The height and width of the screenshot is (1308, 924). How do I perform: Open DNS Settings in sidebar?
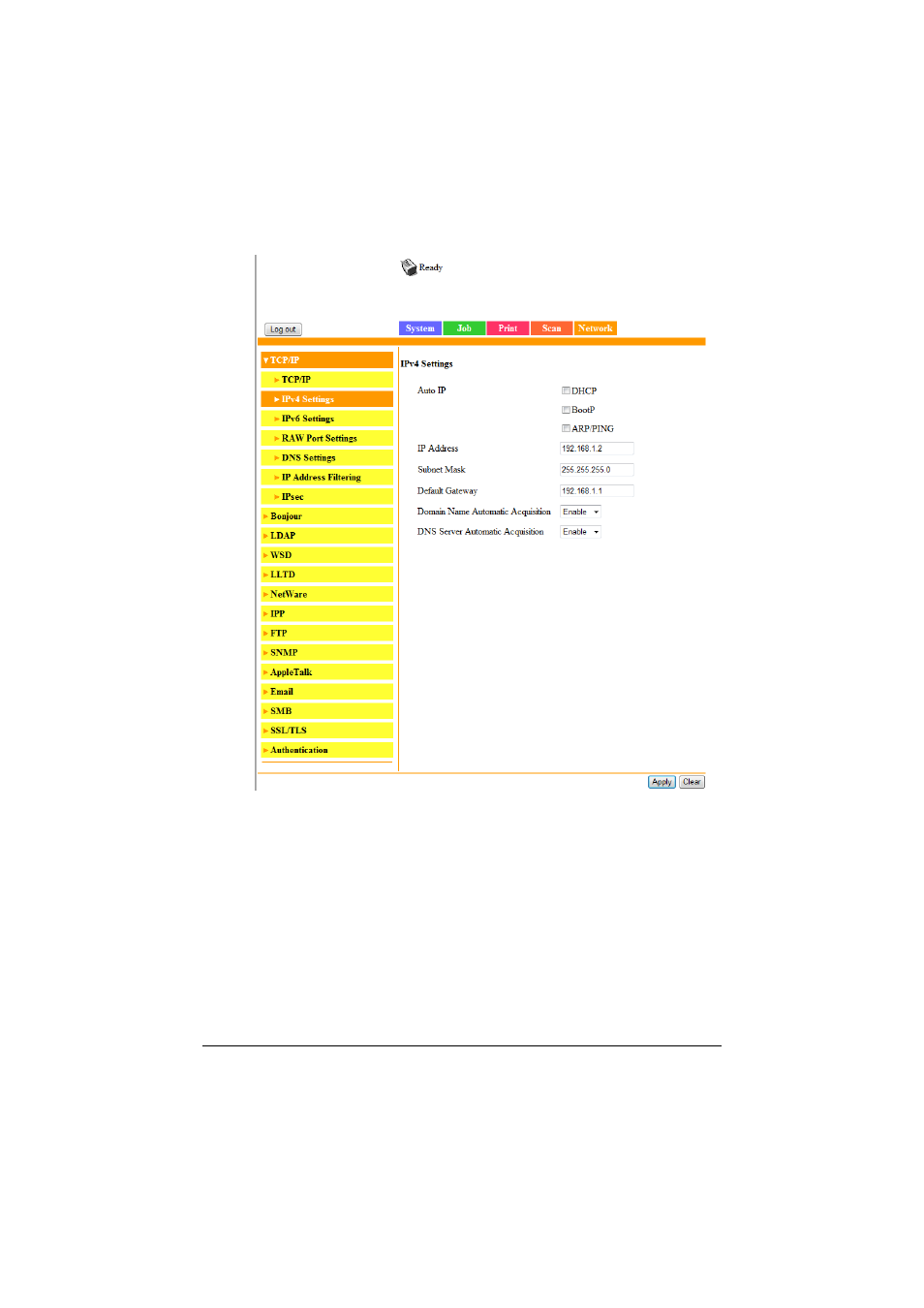[327, 457]
